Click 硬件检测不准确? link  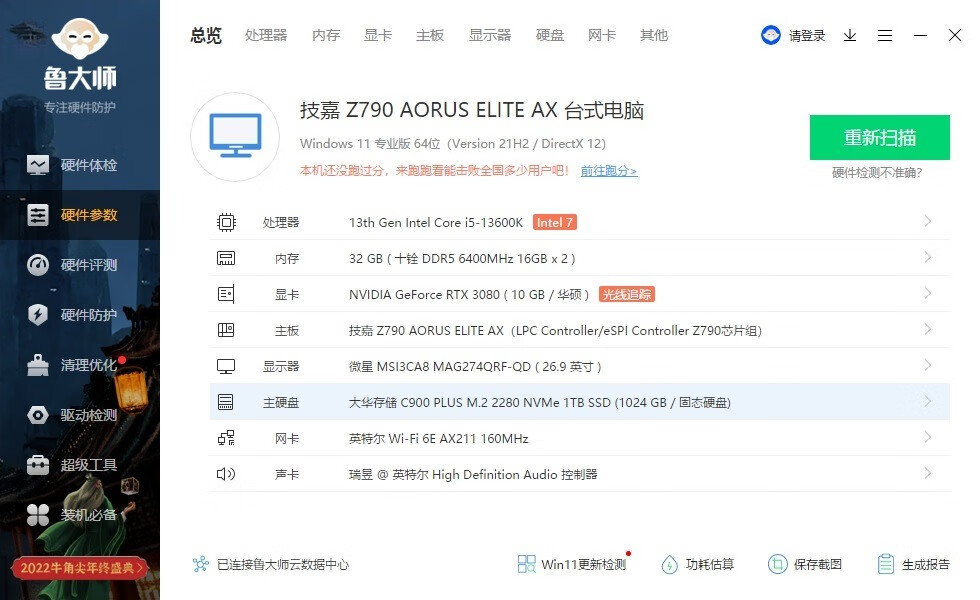[877, 172]
